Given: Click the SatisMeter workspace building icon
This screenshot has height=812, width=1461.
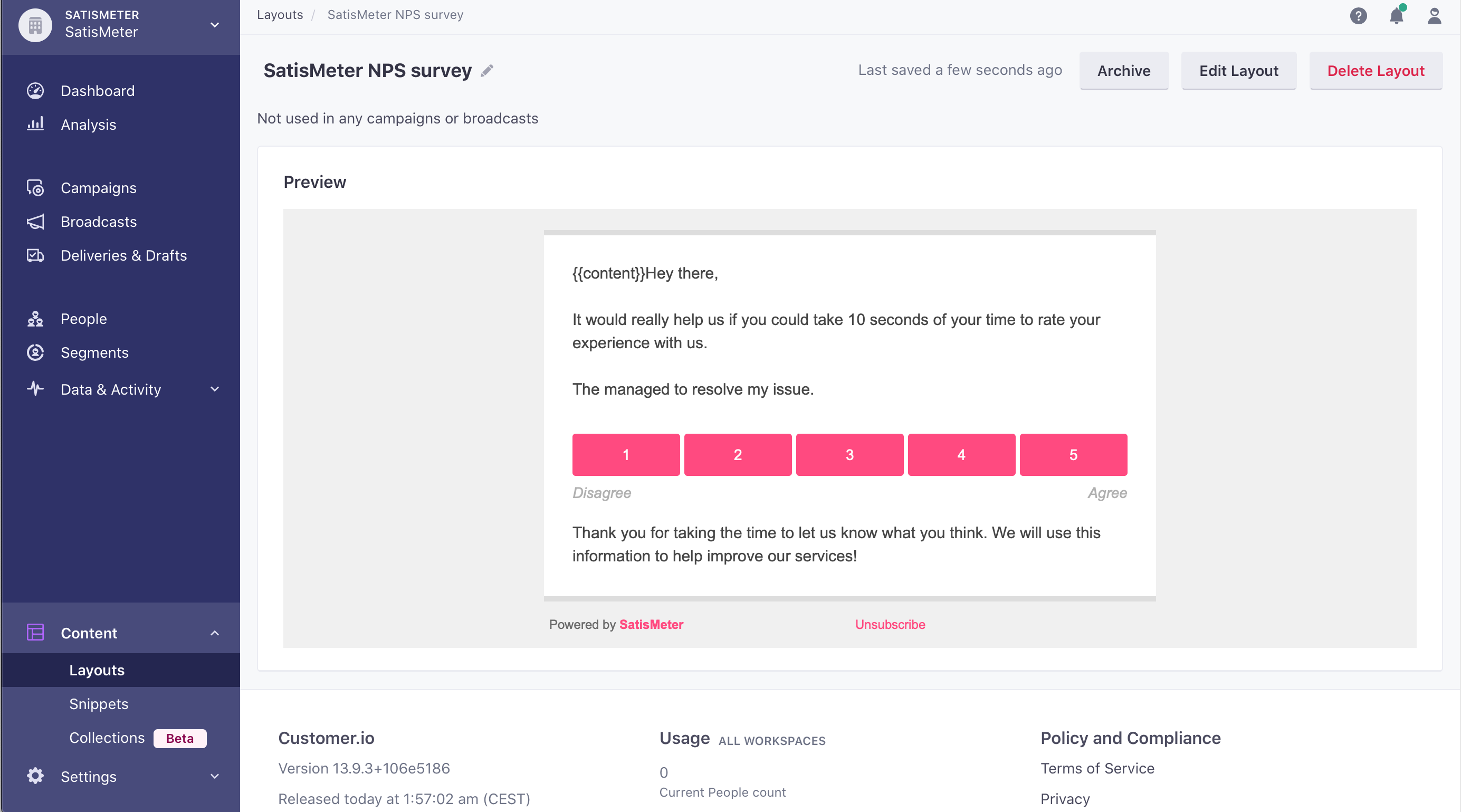Looking at the screenshot, I should click(35, 25).
